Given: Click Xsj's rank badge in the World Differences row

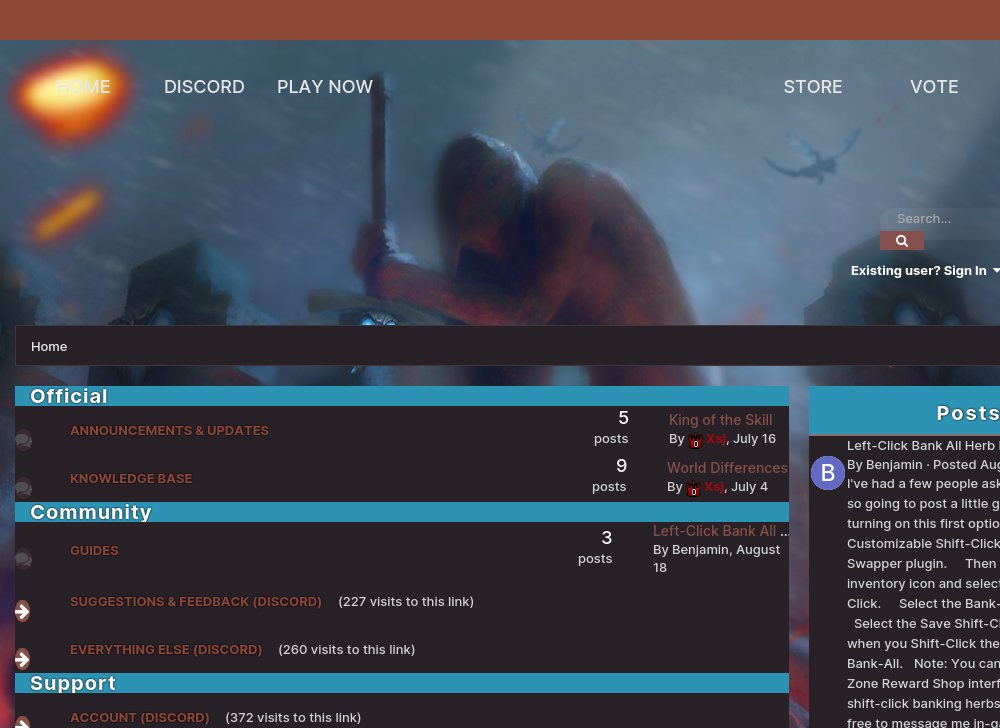Looking at the screenshot, I should point(693,488).
